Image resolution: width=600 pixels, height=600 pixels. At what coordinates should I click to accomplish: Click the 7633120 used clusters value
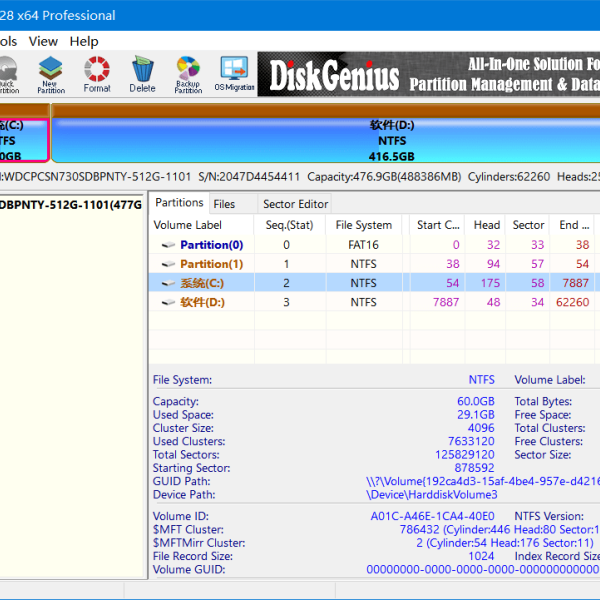tap(471, 442)
